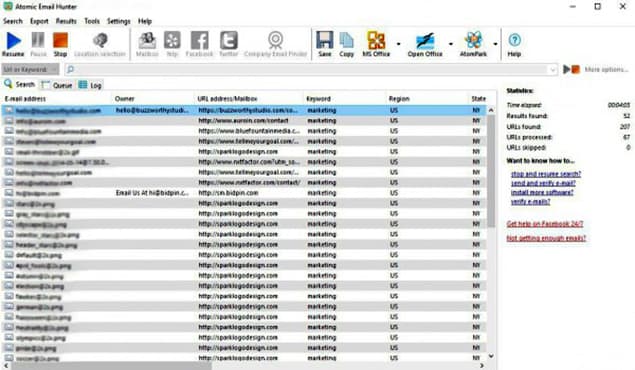Sort by the Owner column header
Image resolution: width=635 pixels, height=370 pixels.
[153, 99]
